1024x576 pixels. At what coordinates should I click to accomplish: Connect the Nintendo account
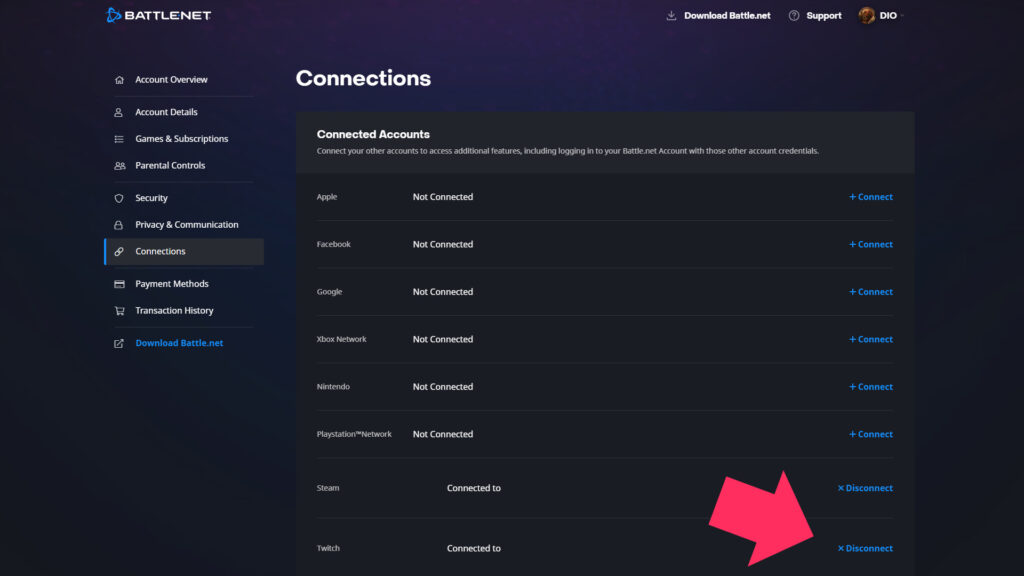(871, 387)
